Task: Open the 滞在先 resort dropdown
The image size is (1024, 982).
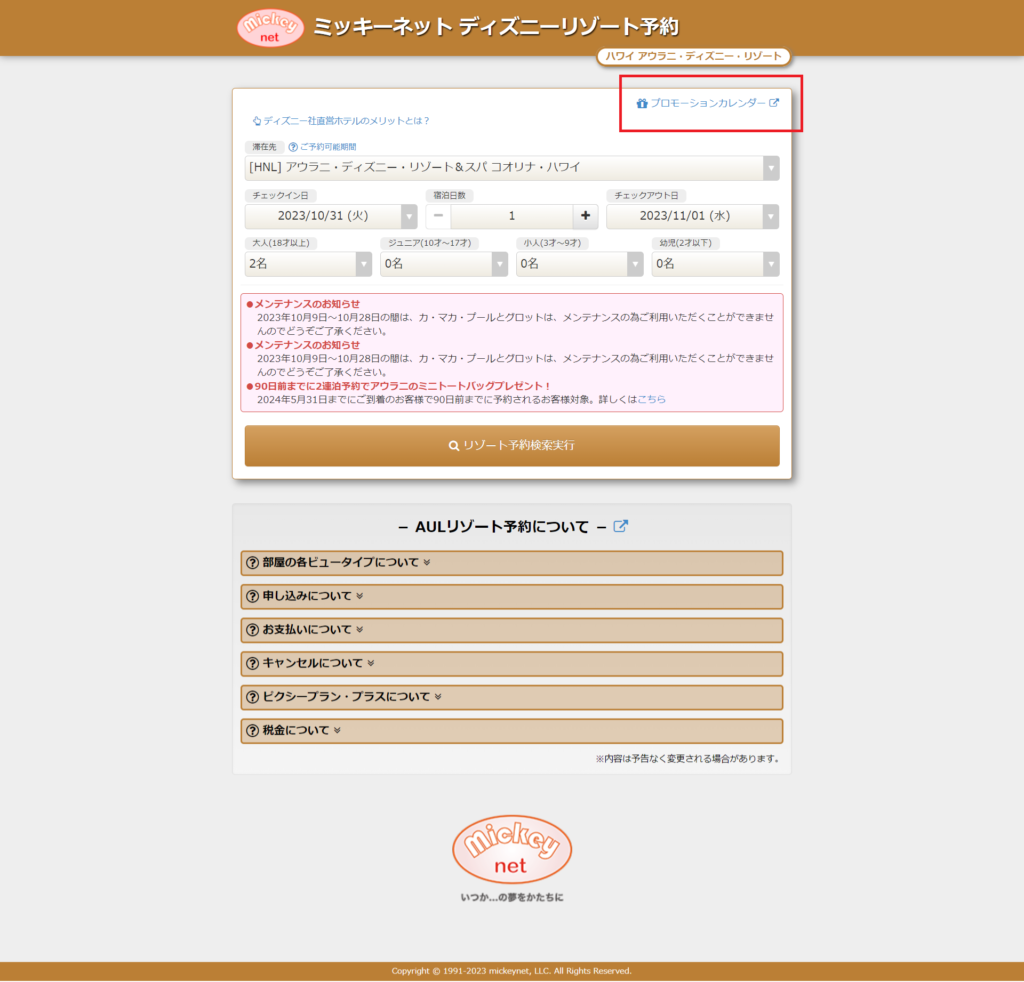Action: pyautogui.click(x=512, y=168)
